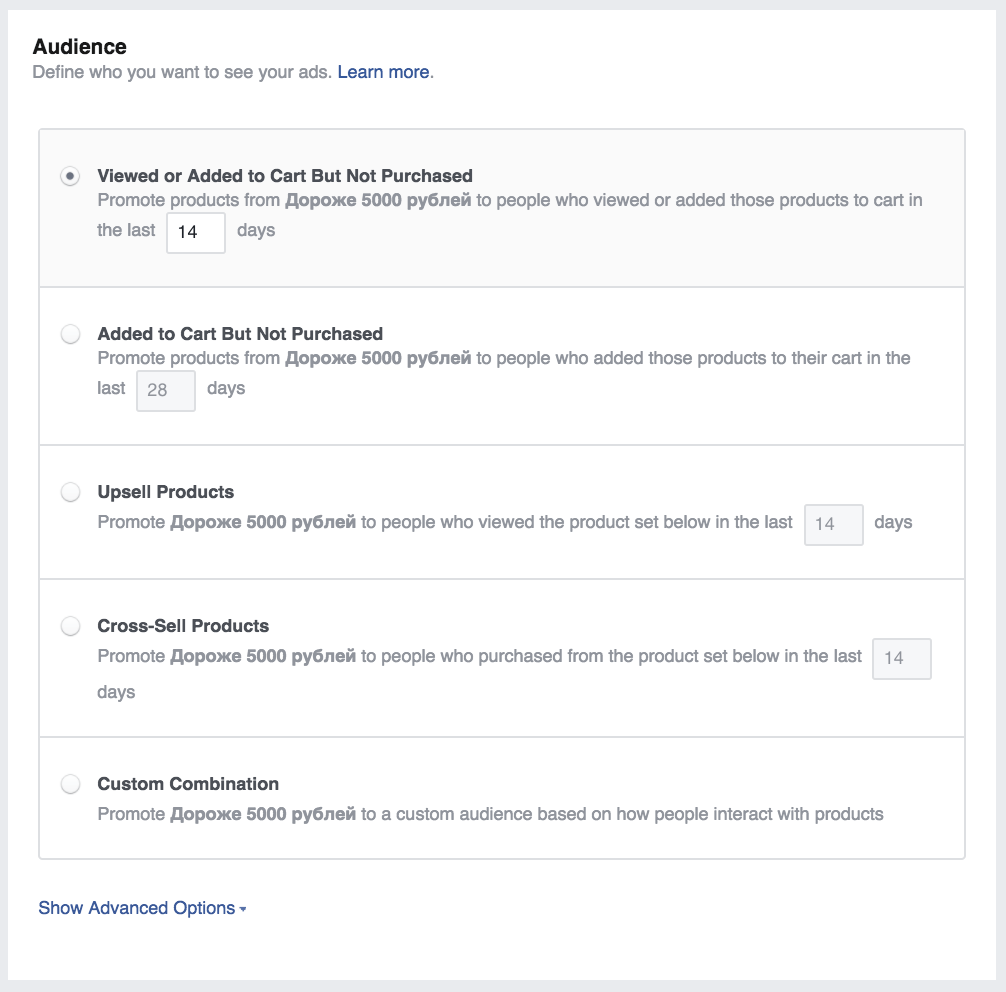Open the Learn more link

pos(384,72)
